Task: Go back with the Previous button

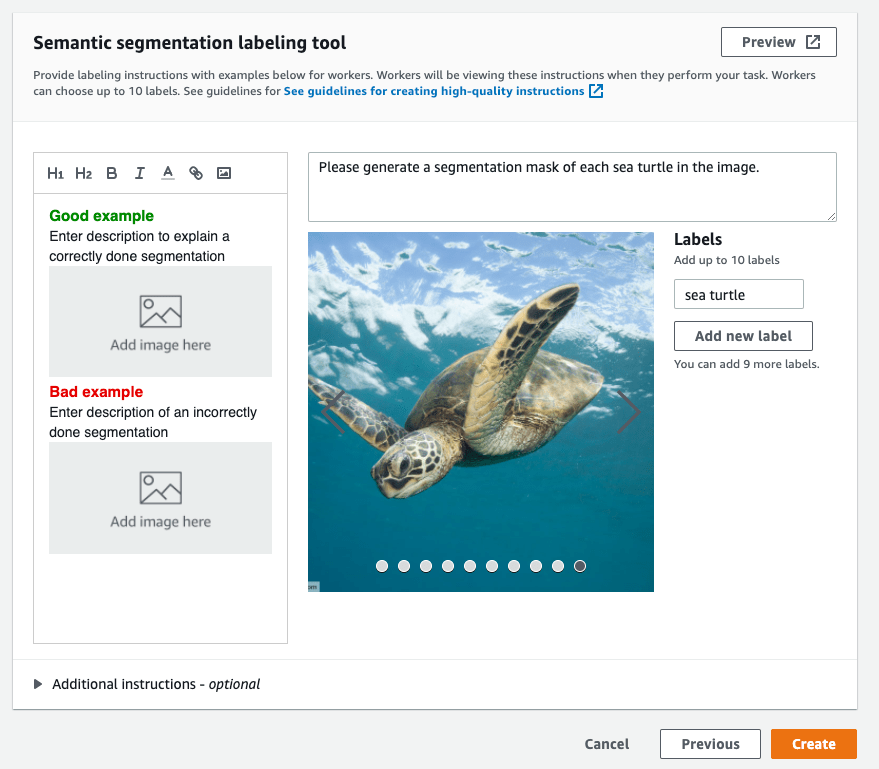Action: point(710,744)
